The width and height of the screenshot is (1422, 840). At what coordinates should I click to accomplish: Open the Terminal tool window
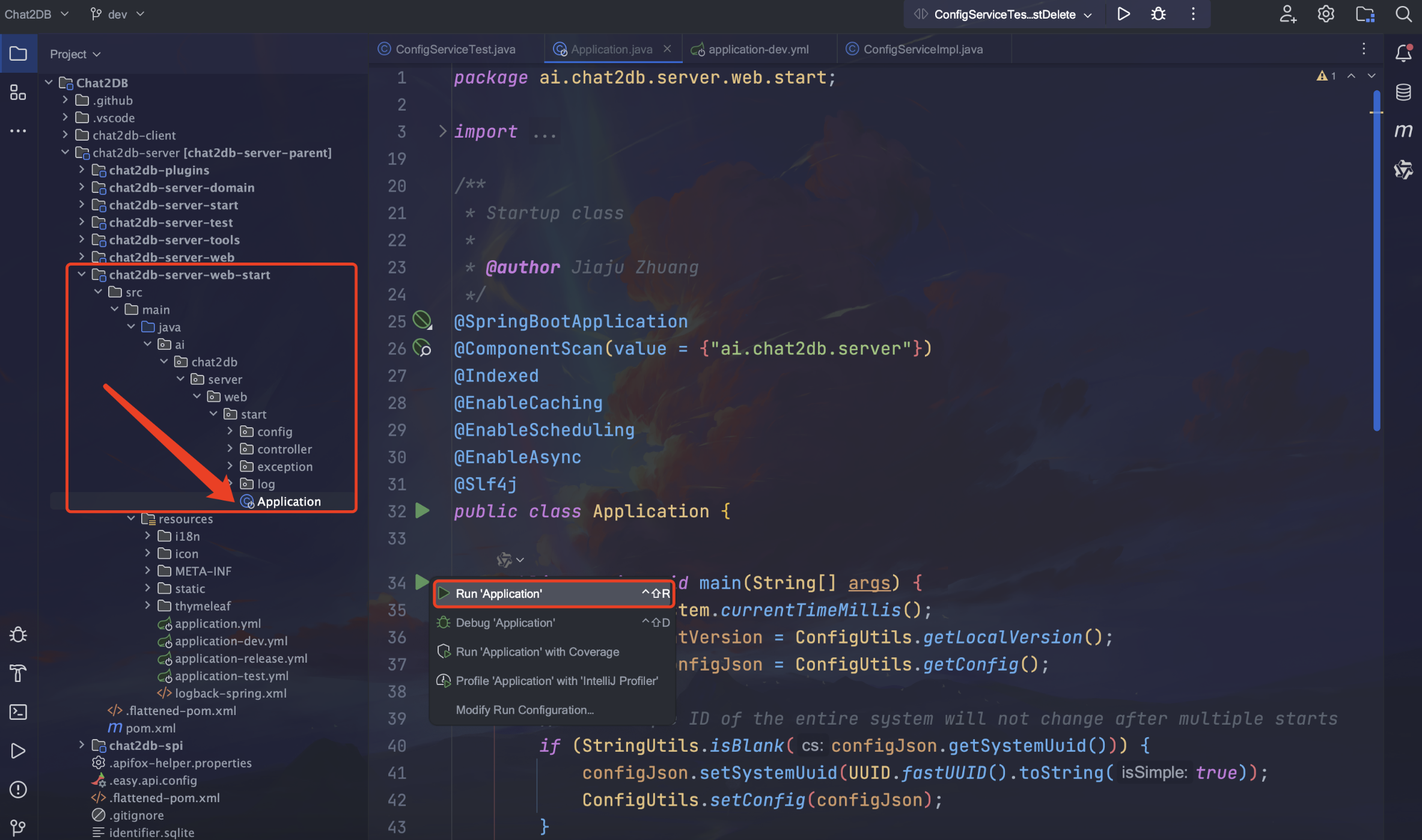18,712
